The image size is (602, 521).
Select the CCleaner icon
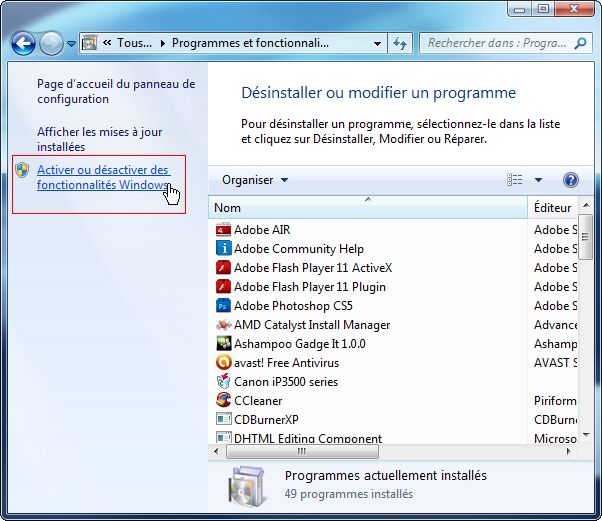click(223, 400)
